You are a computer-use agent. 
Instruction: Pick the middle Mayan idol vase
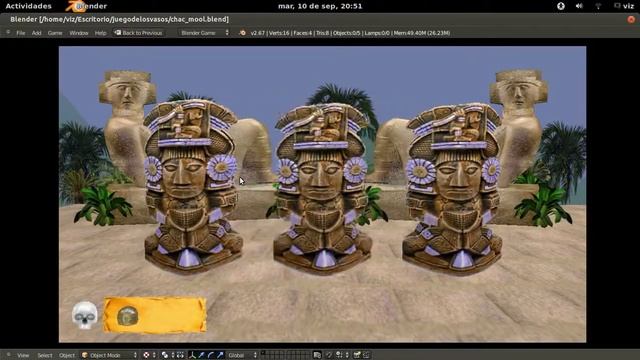(x=322, y=188)
